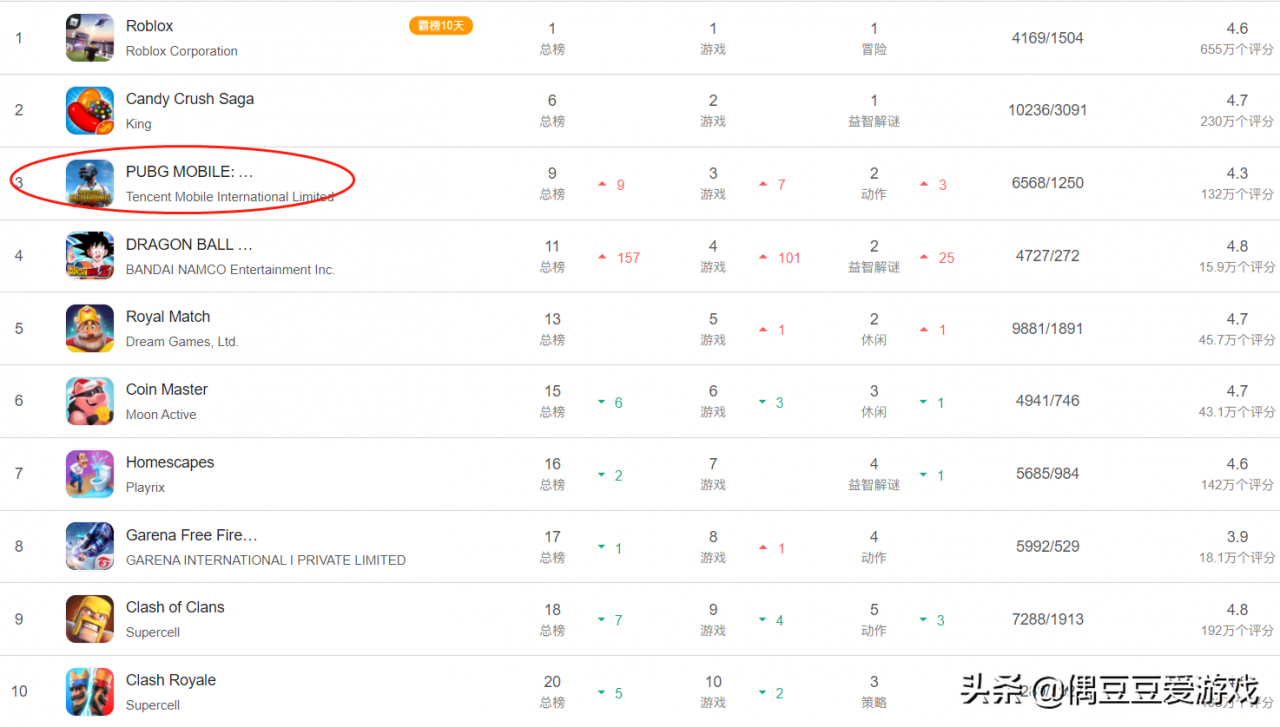Click the DRAGON BALL game icon

click(90, 256)
